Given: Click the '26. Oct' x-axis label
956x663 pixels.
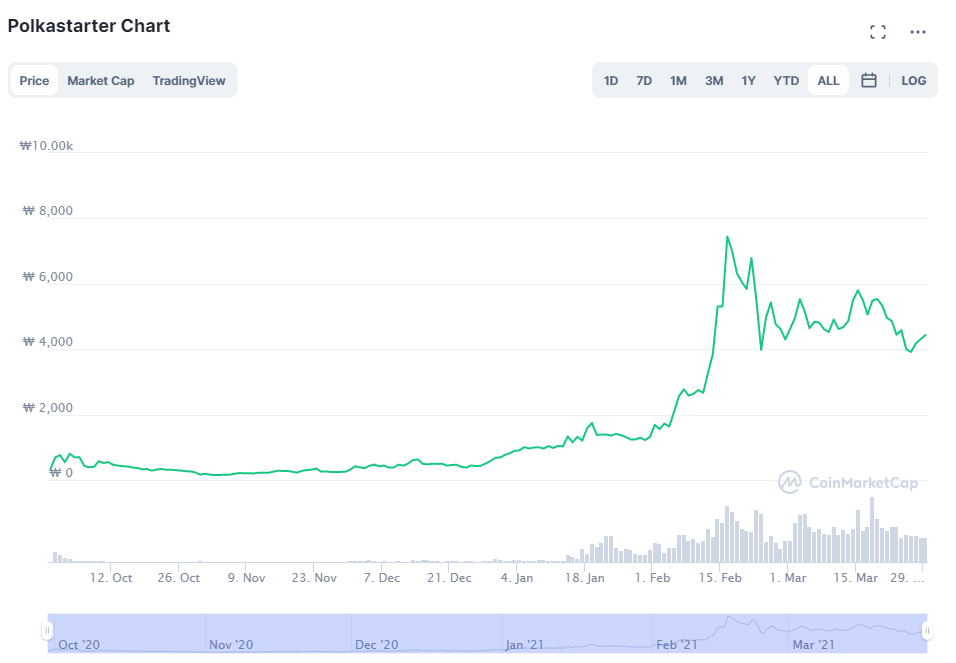Looking at the screenshot, I should point(179,578).
